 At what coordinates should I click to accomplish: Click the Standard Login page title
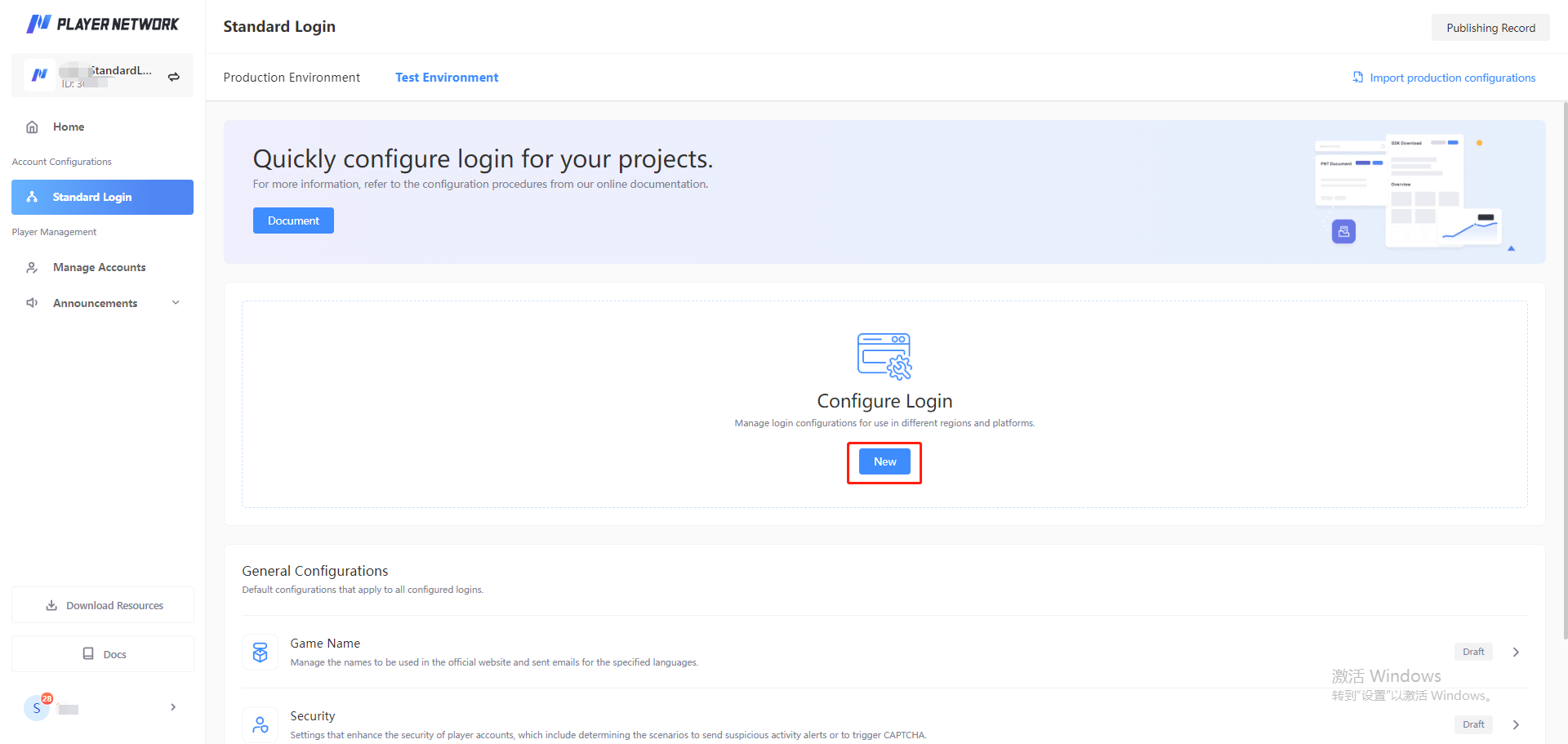click(279, 26)
